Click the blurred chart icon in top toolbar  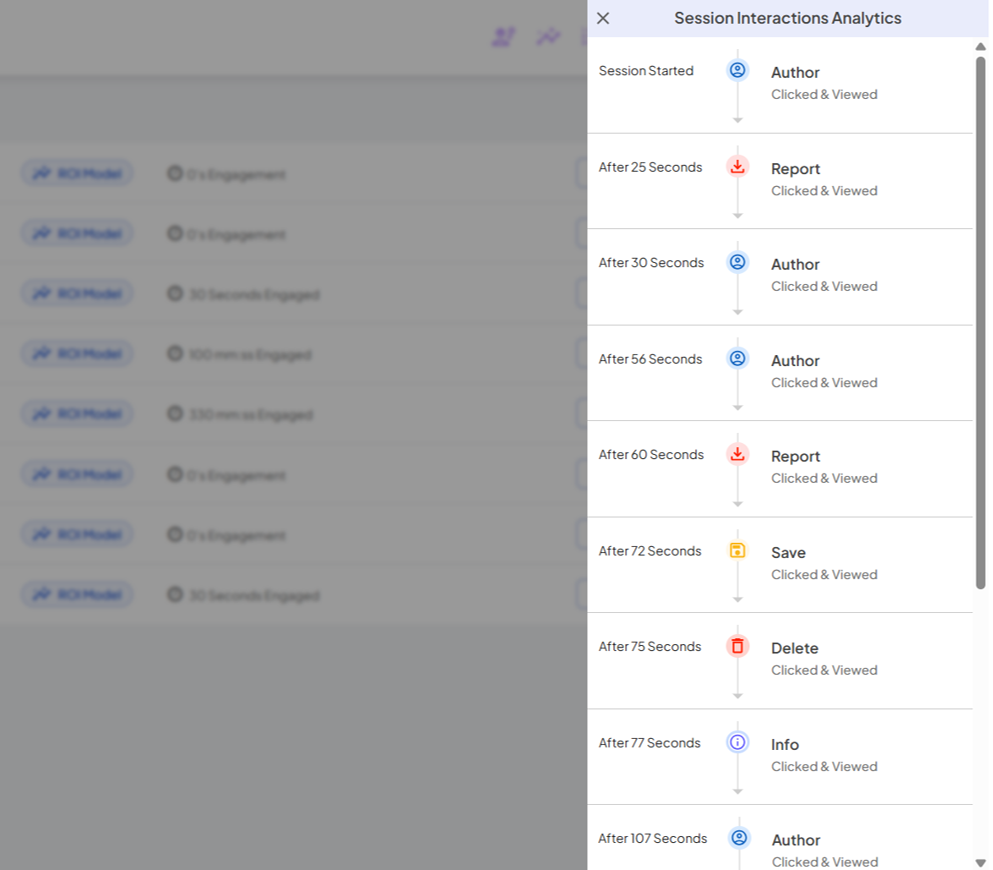pyautogui.click(x=548, y=36)
